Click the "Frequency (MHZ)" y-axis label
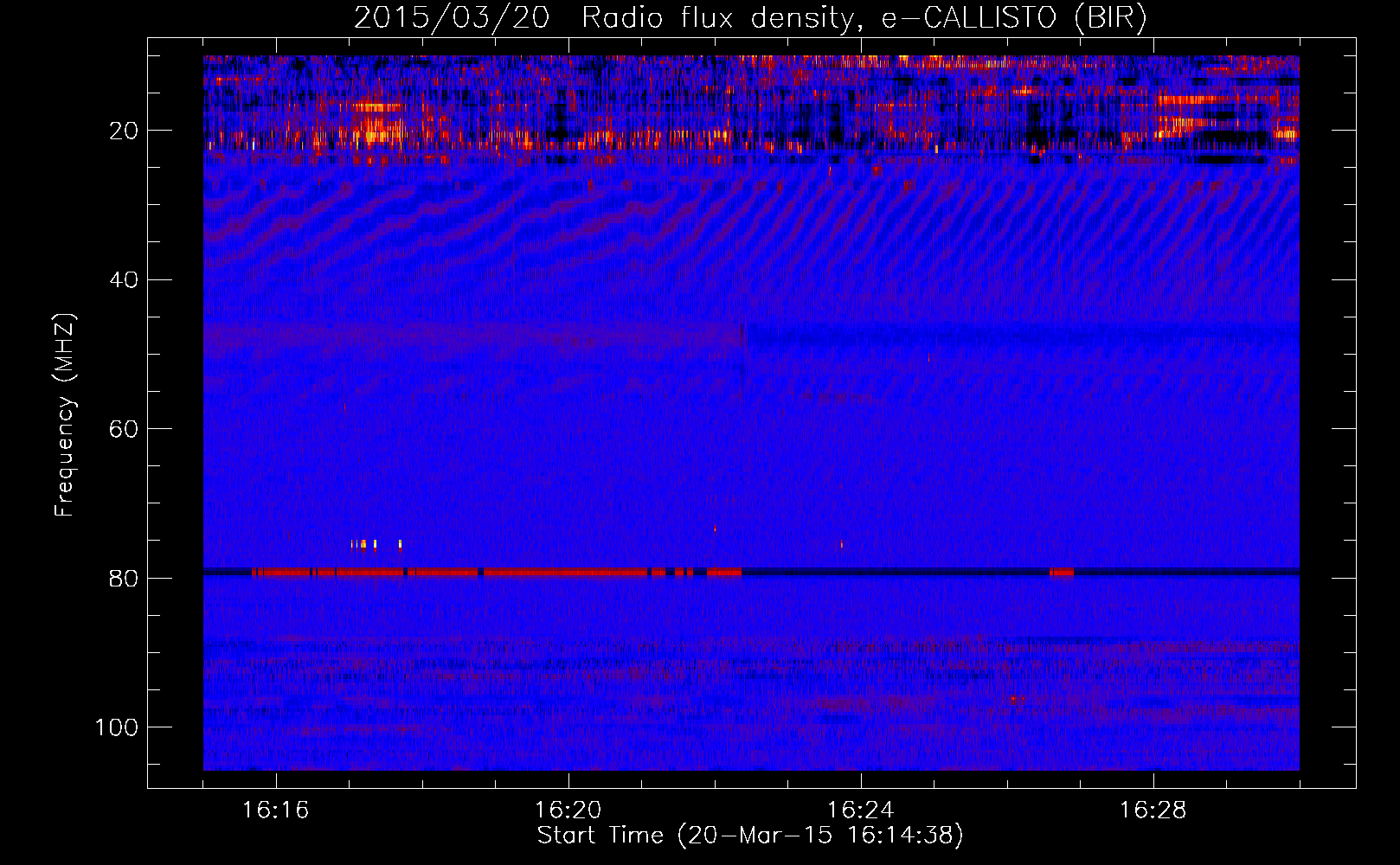Screen dimensions: 1400x865 65,415
